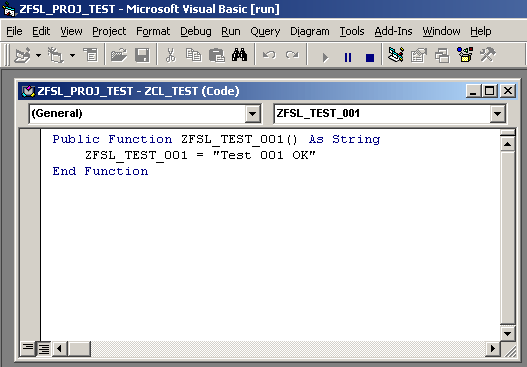Click the code scroll-down arrow button
The image size is (527, 367).
click(508, 333)
